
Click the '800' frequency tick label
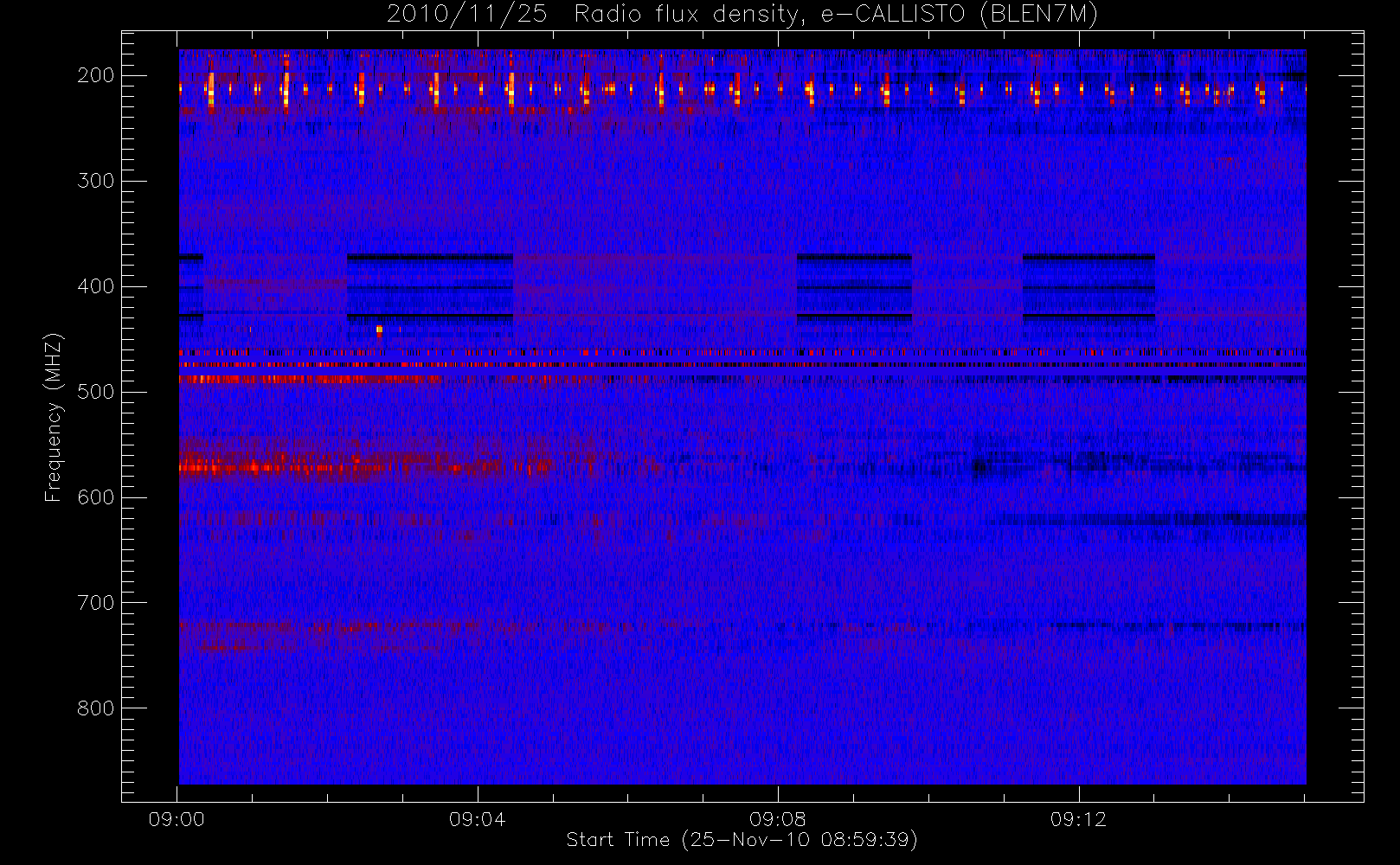(x=96, y=708)
